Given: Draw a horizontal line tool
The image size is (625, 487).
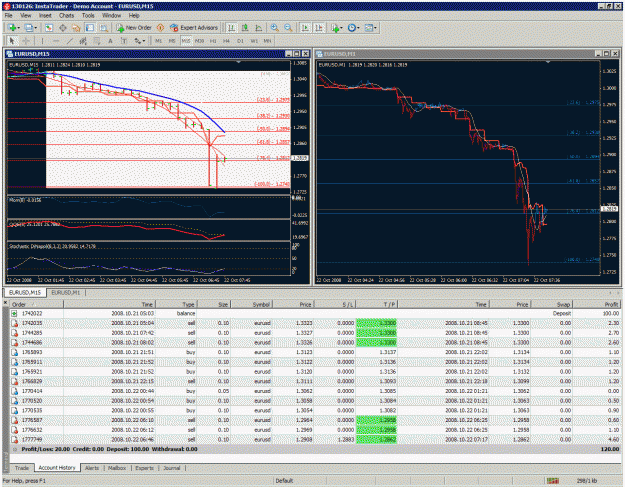Looking at the screenshot, I should (x=56, y=41).
